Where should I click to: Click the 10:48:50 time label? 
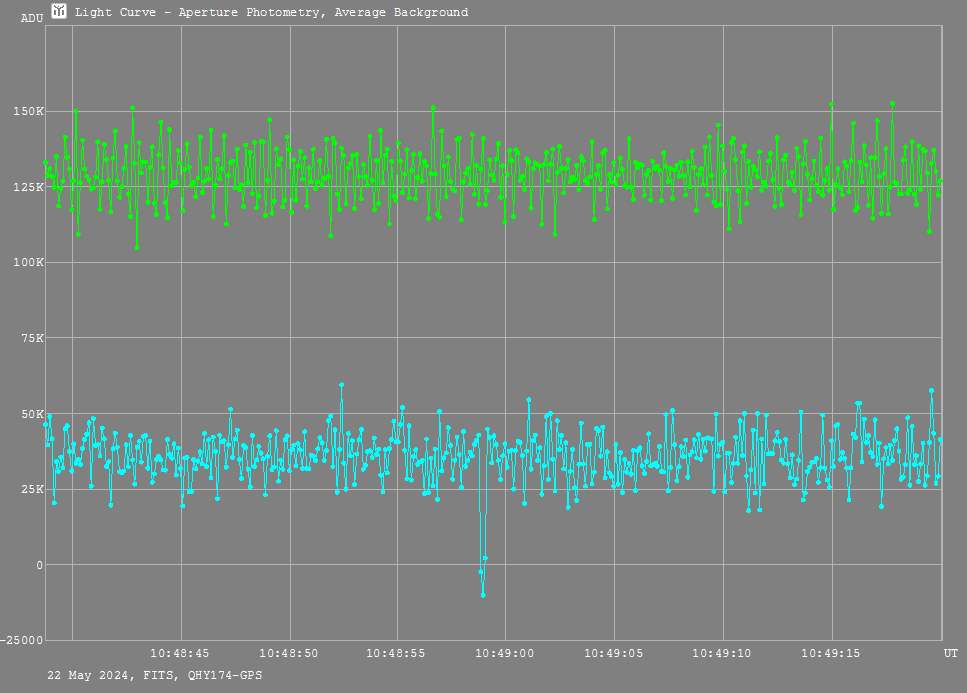[x=289, y=654]
